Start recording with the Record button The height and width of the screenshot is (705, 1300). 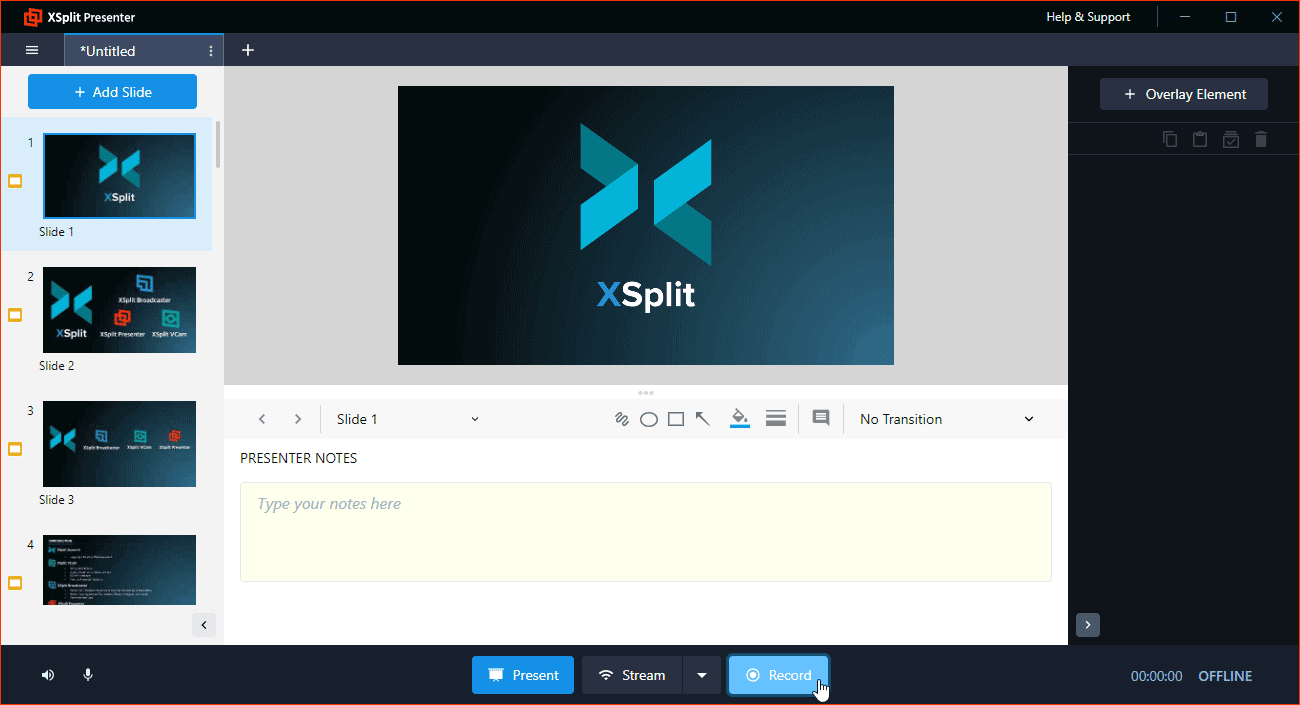pyautogui.click(x=778, y=675)
